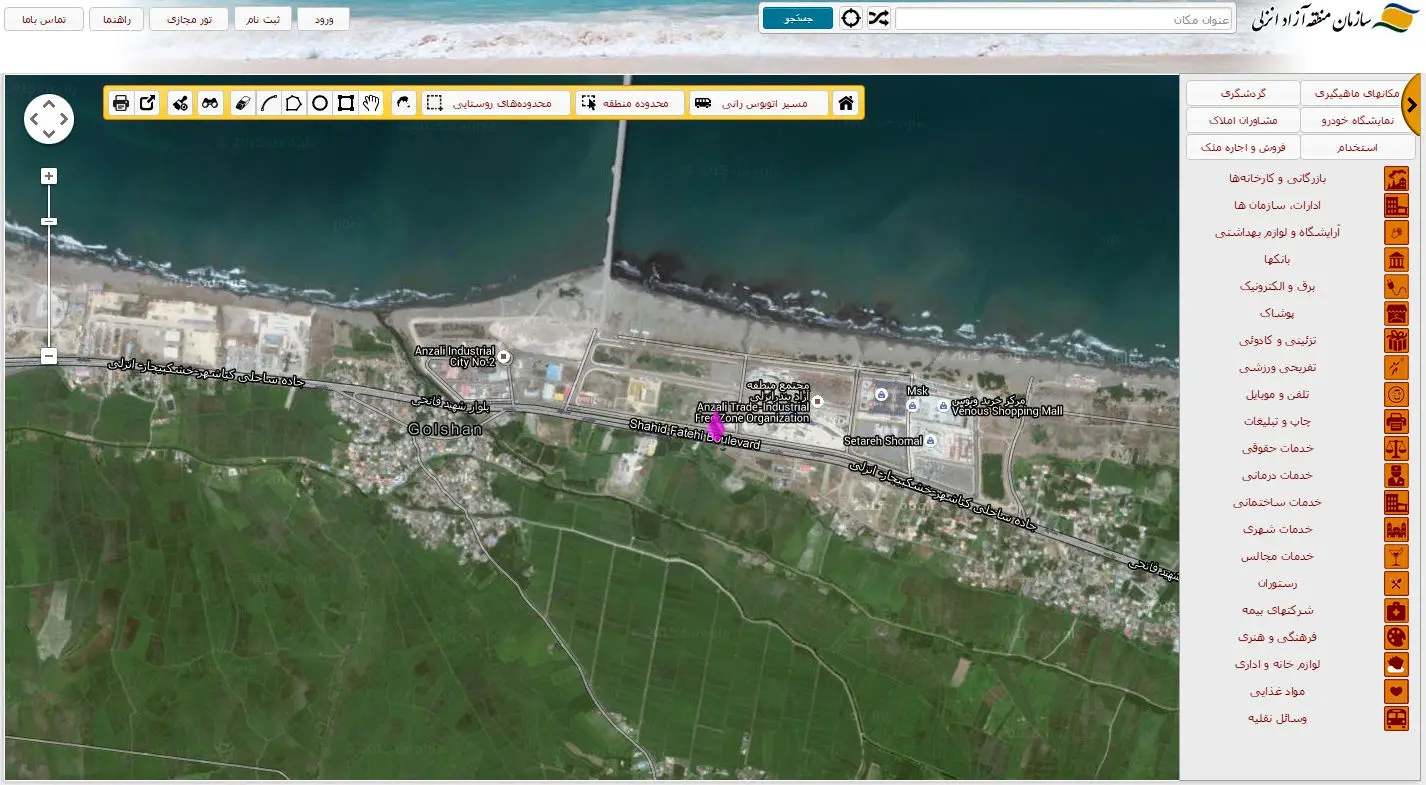Open the نمایشگاه خودرو car showroom tab
The width and height of the screenshot is (1426, 785).
(1358, 120)
